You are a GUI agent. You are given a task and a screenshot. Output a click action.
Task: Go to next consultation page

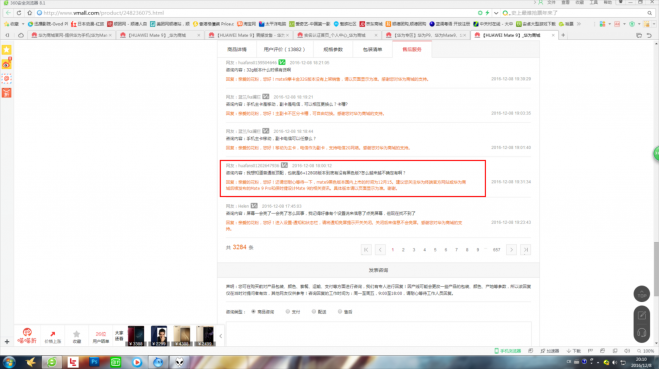click(x=511, y=250)
